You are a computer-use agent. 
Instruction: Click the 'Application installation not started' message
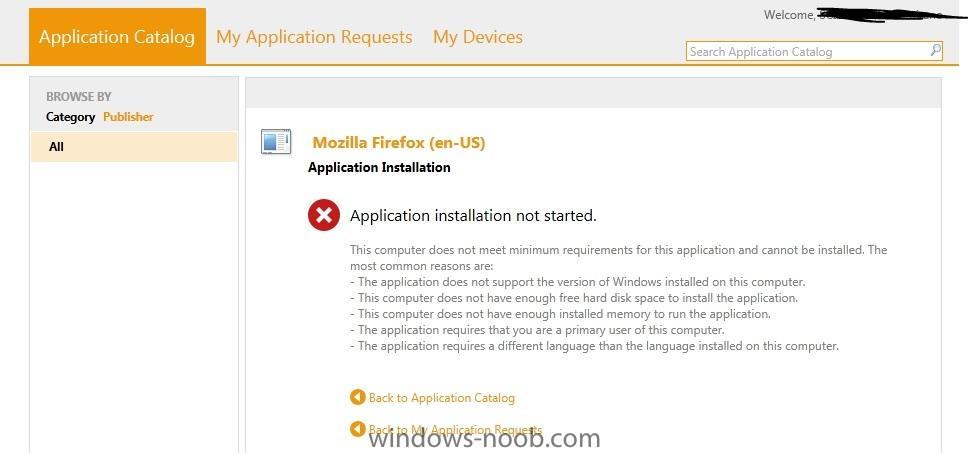474,215
